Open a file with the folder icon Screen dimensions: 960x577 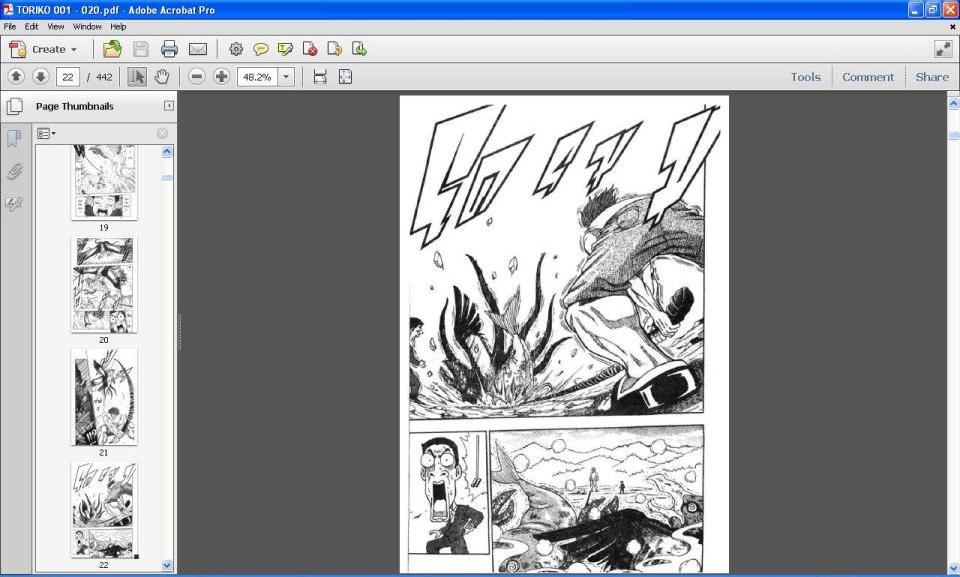point(112,49)
